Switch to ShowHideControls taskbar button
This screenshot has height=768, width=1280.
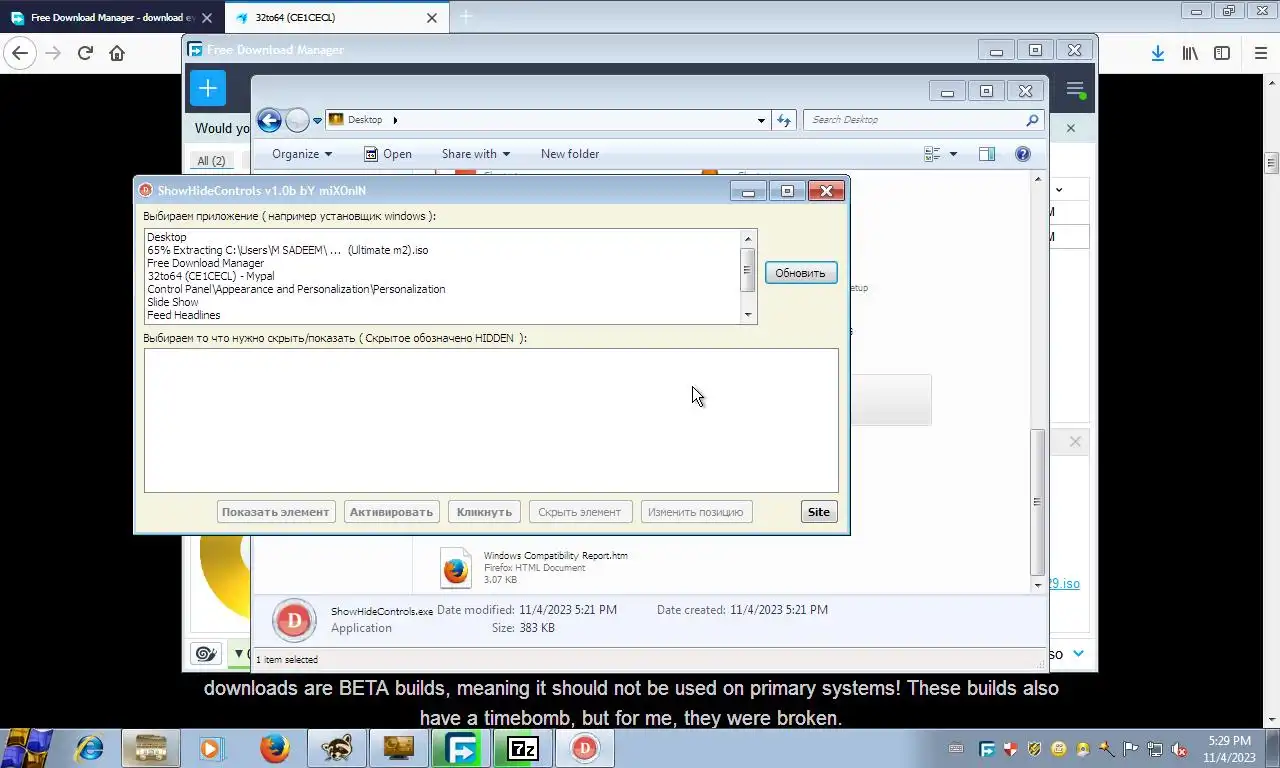(x=584, y=748)
